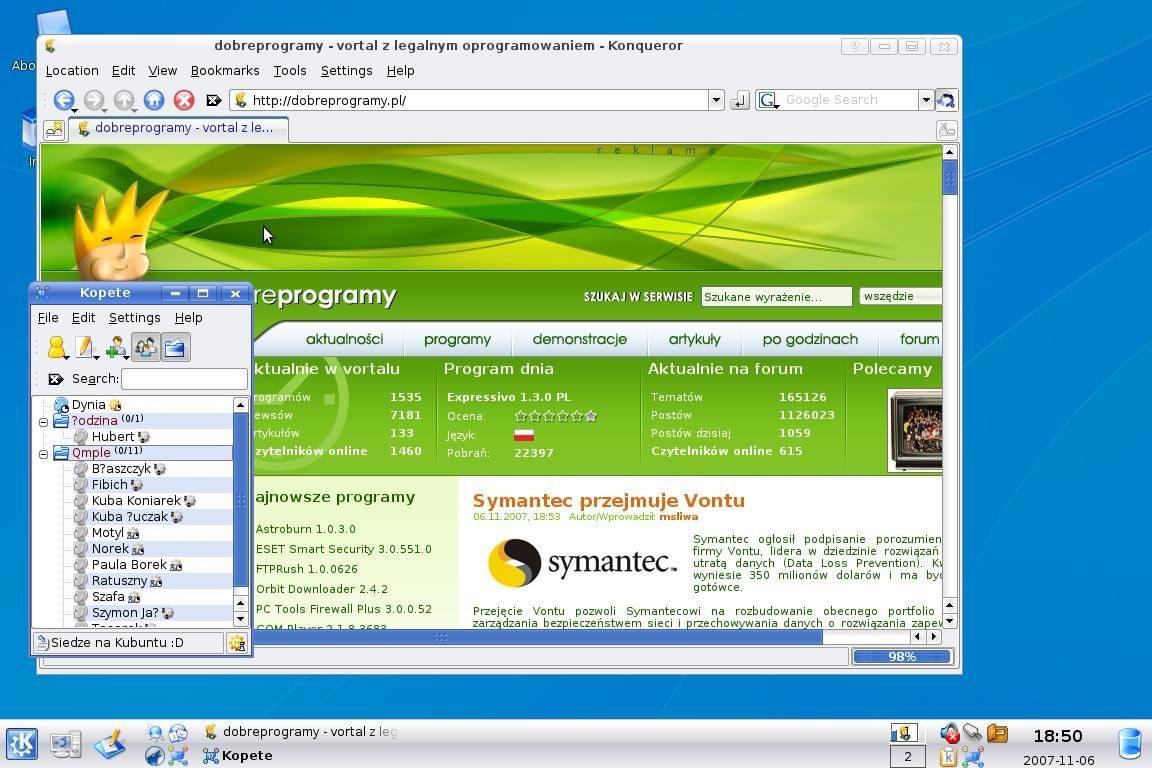This screenshot has height=768, width=1152.
Task: Open the URL history dropdown arrow
Action: (x=716, y=100)
